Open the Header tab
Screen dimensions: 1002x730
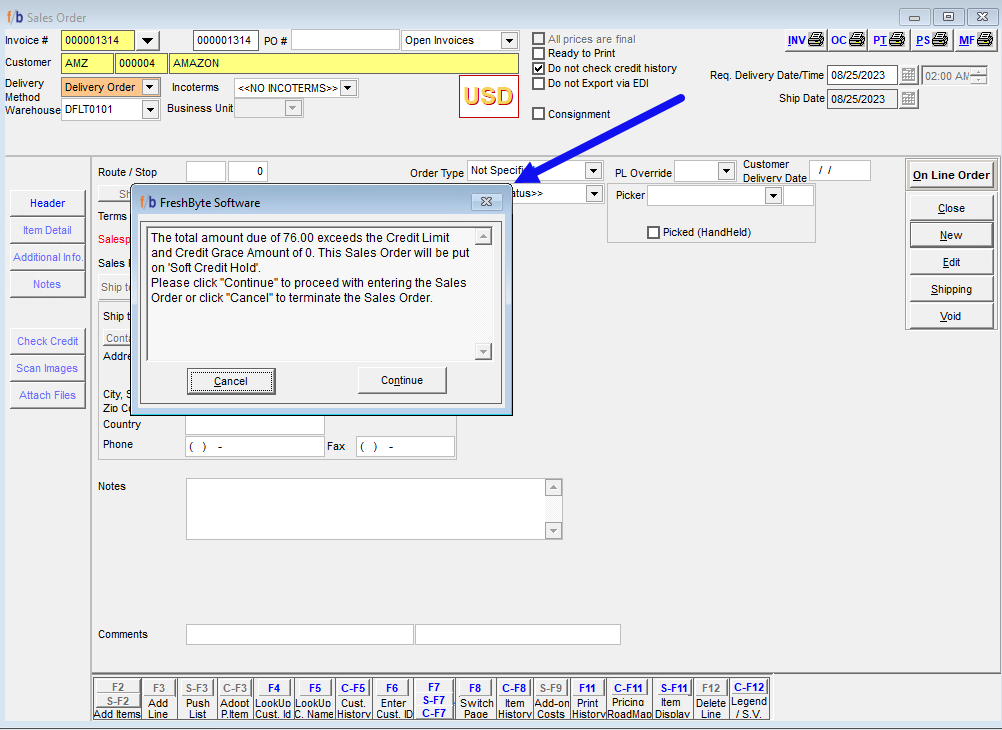coord(47,203)
